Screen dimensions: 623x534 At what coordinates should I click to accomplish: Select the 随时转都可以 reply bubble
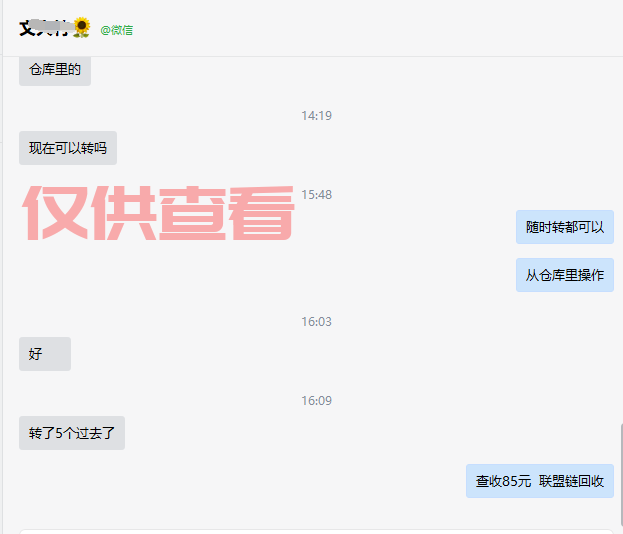click(x=565, y=227)
